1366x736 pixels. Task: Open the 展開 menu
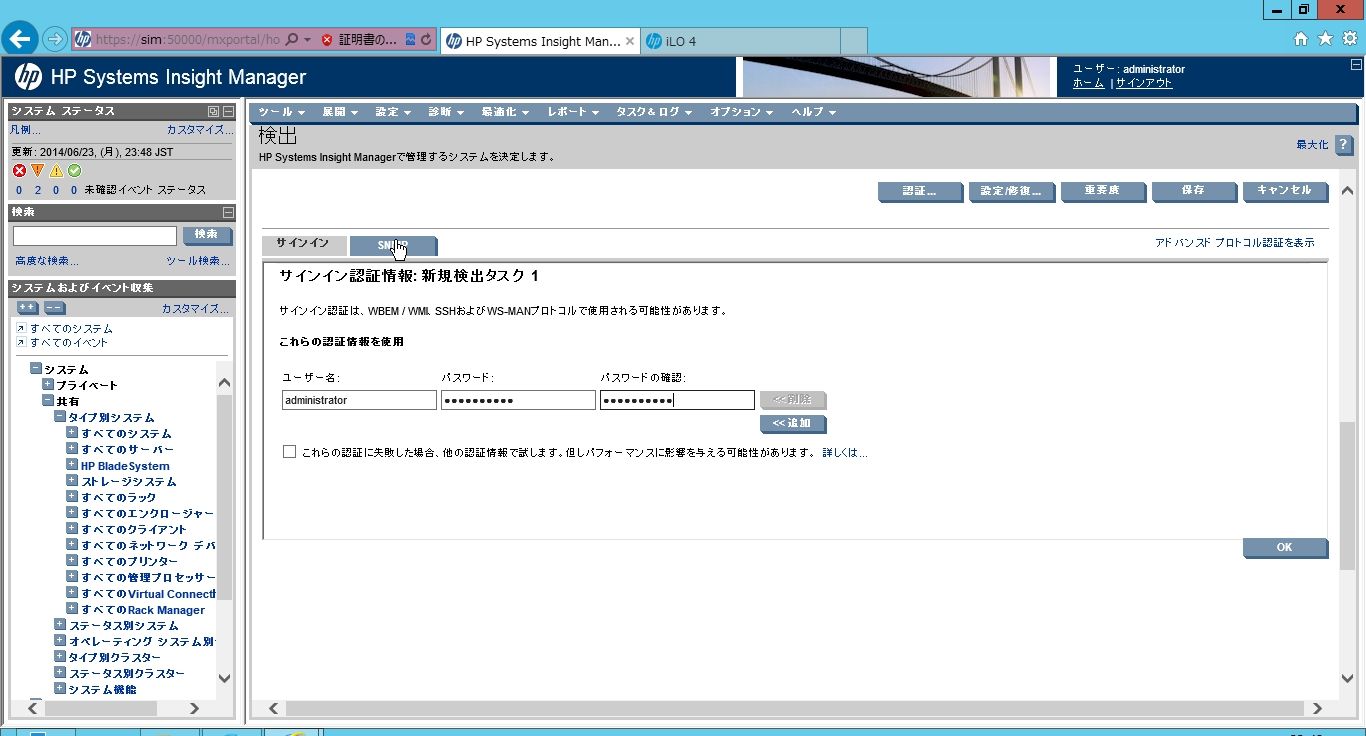pyautogui.click(x=340, y=112)
